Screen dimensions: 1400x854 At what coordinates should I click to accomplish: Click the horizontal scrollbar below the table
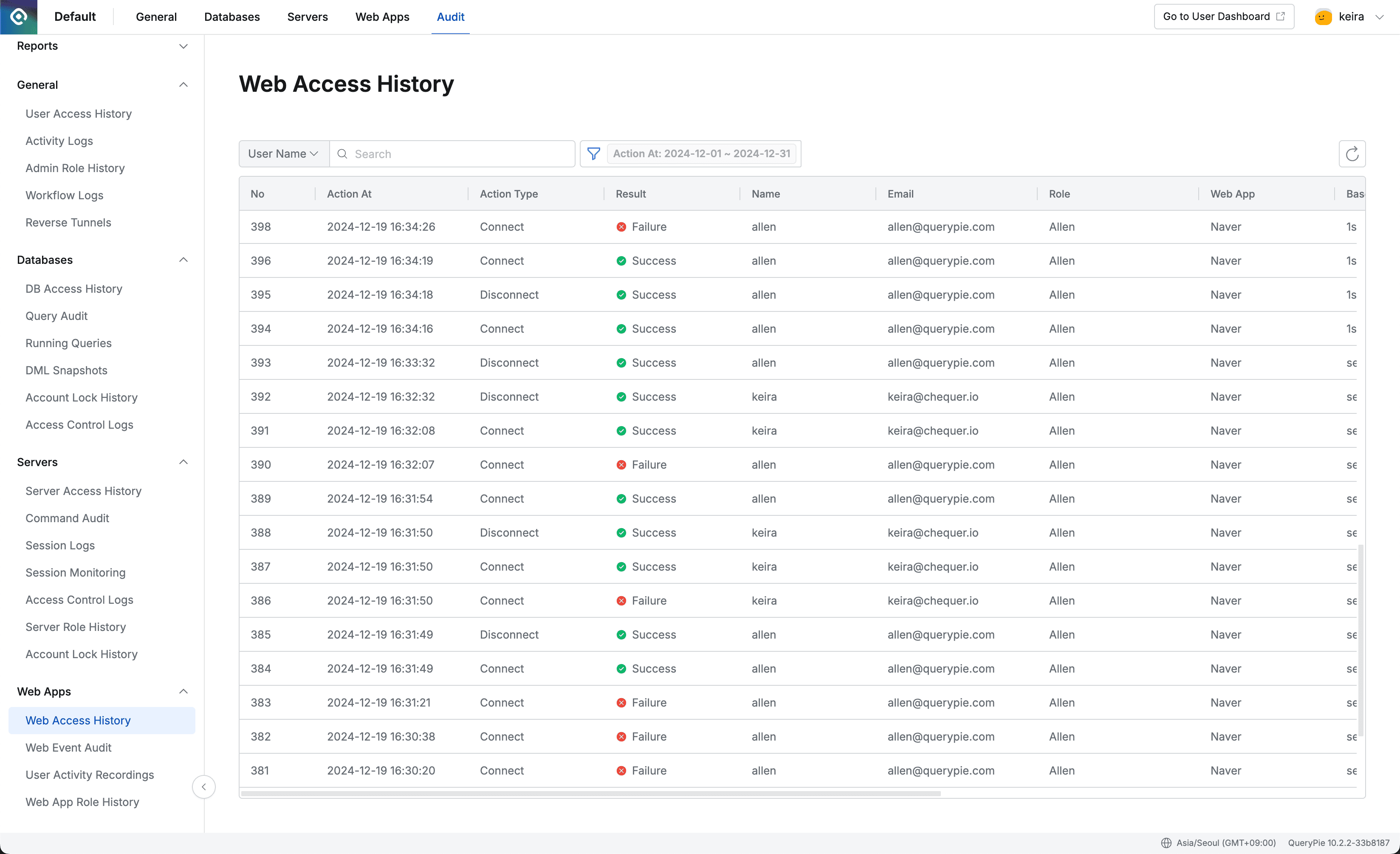point(591,794)
